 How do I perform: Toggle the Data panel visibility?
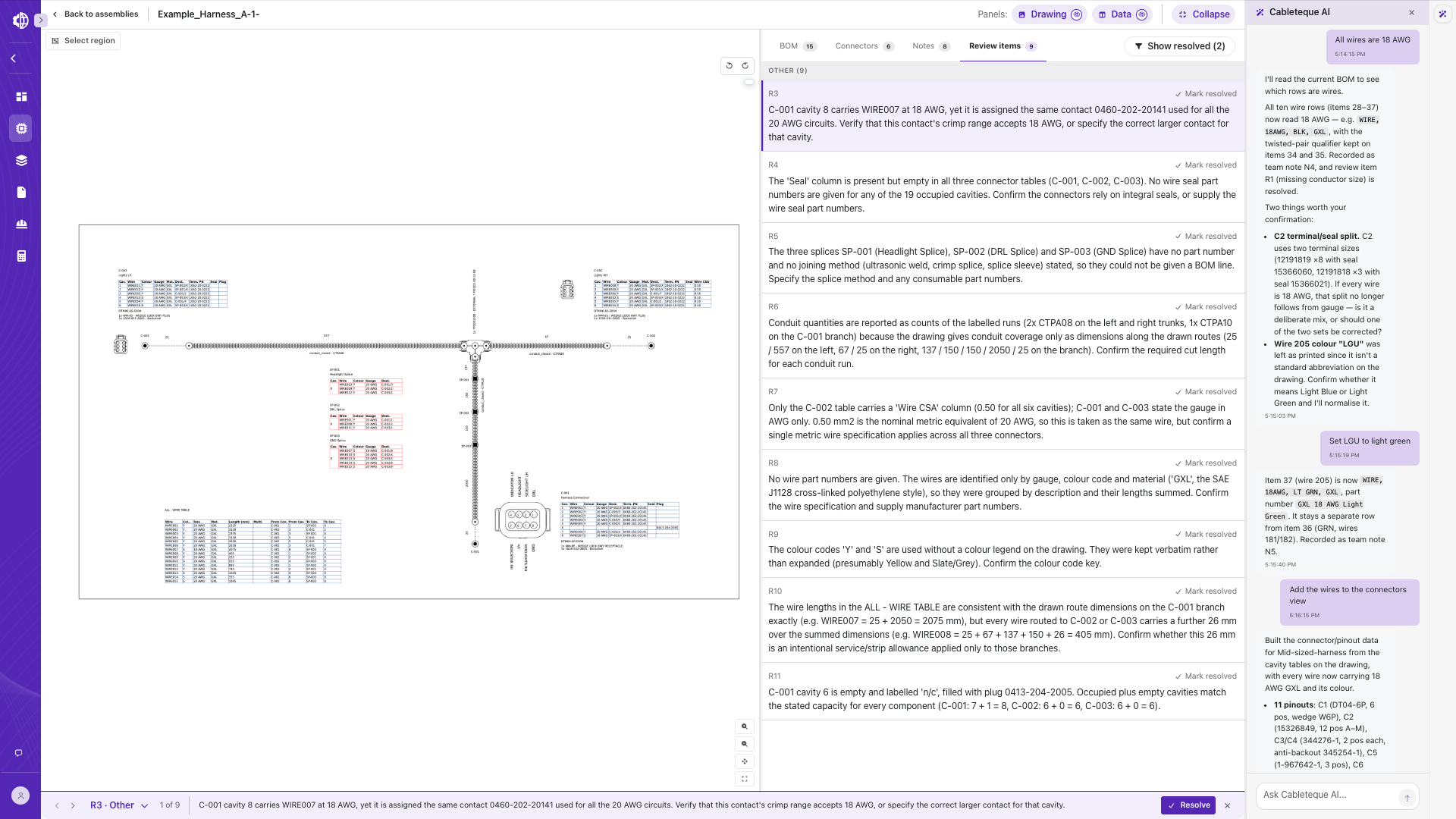(x=1122, y=14)
